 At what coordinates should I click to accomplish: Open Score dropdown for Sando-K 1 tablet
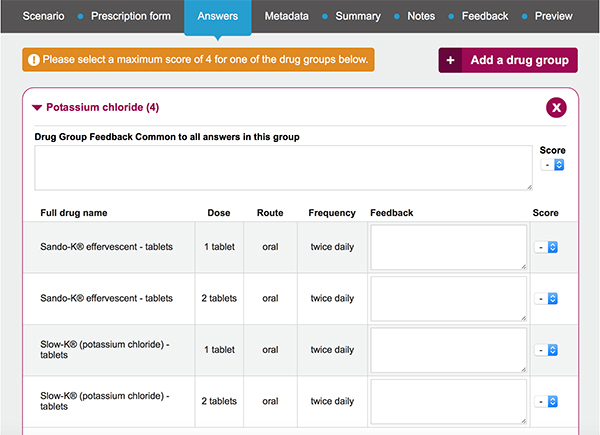coord(546,247)
